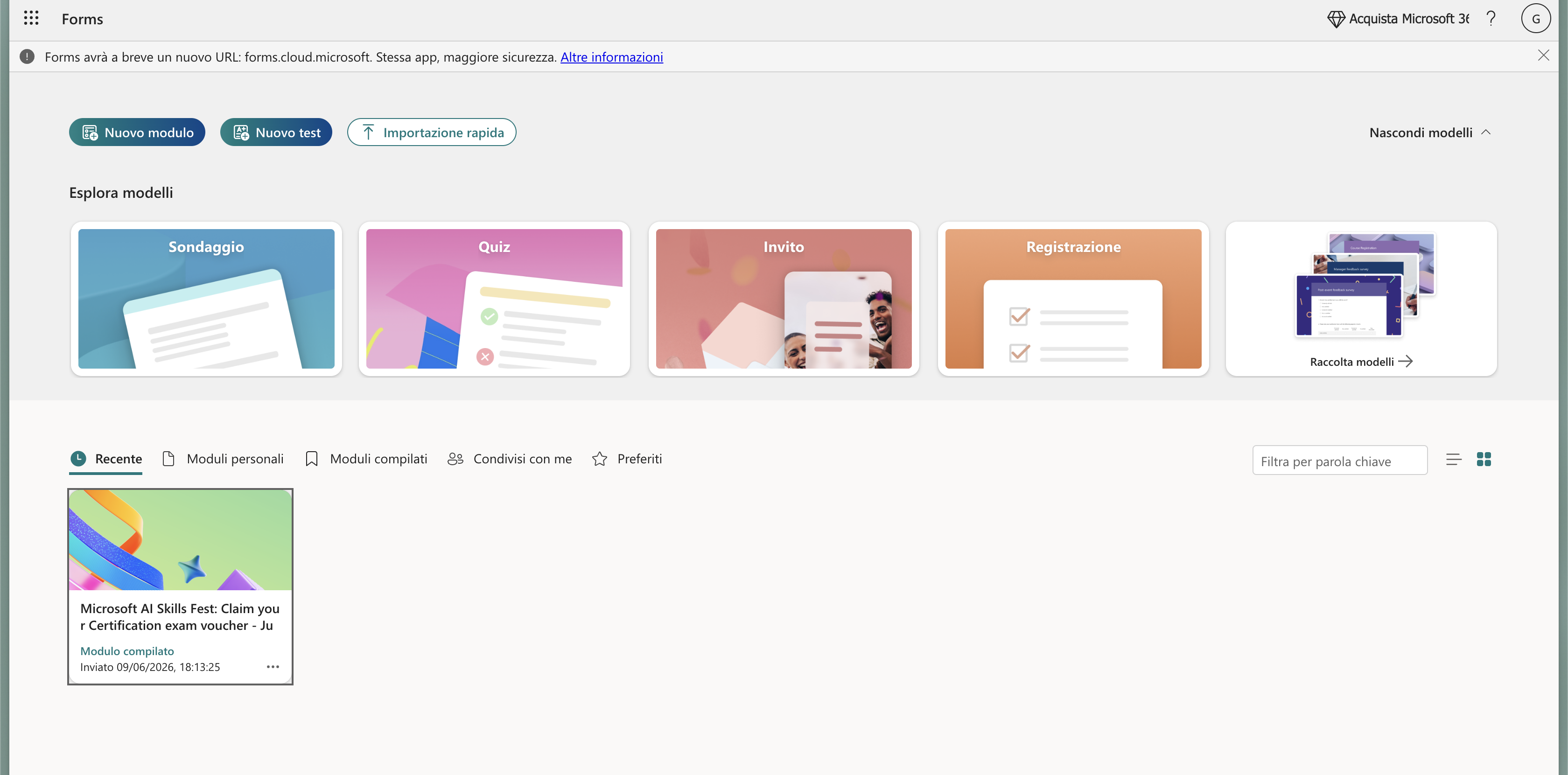Image resolution: width=1568 pixels, height=775 pixels.
Task: Choose the Invito template card
Action: coord(784,298)
